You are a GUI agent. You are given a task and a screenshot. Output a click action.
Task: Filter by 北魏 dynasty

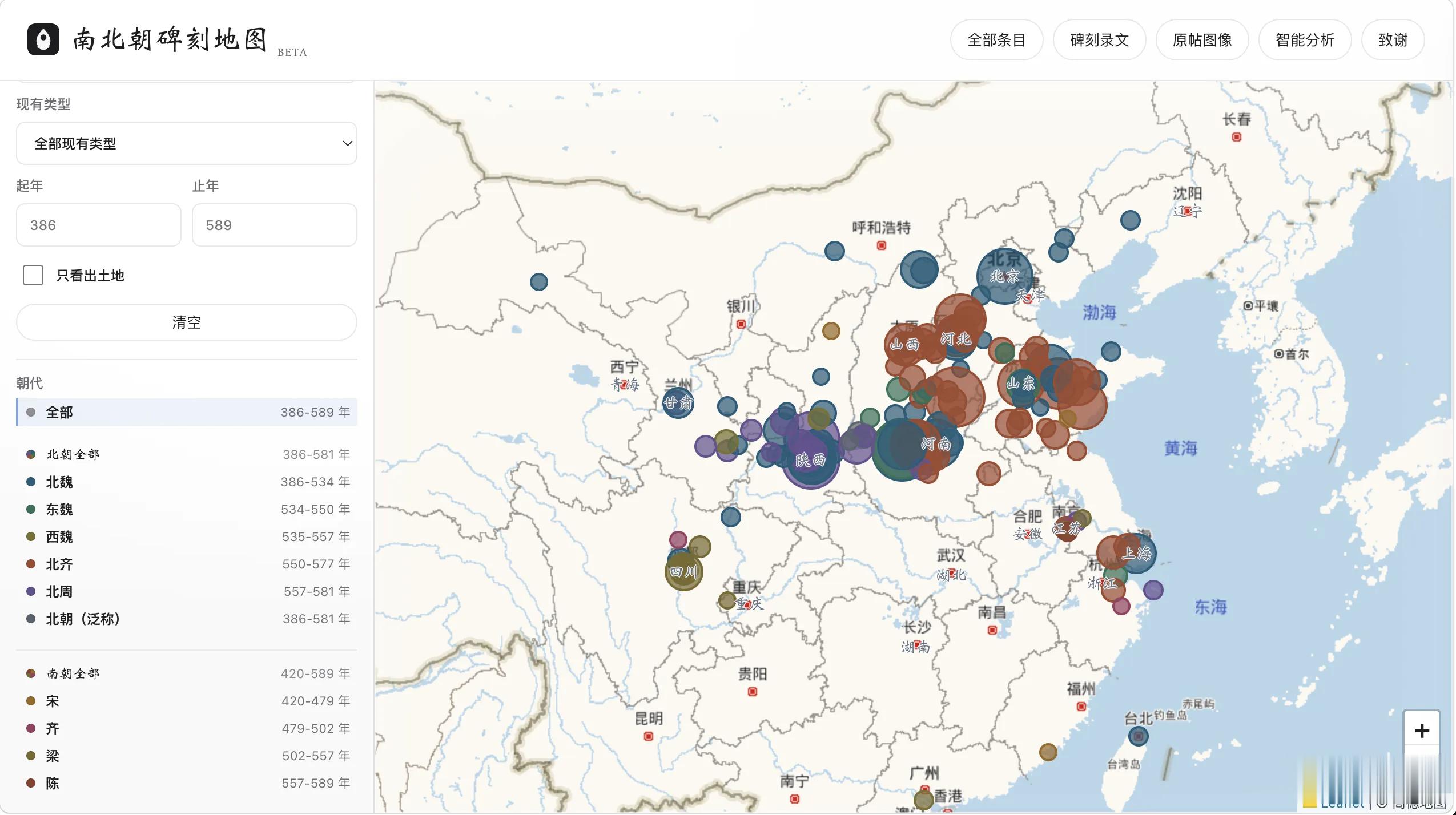(187, 482)
